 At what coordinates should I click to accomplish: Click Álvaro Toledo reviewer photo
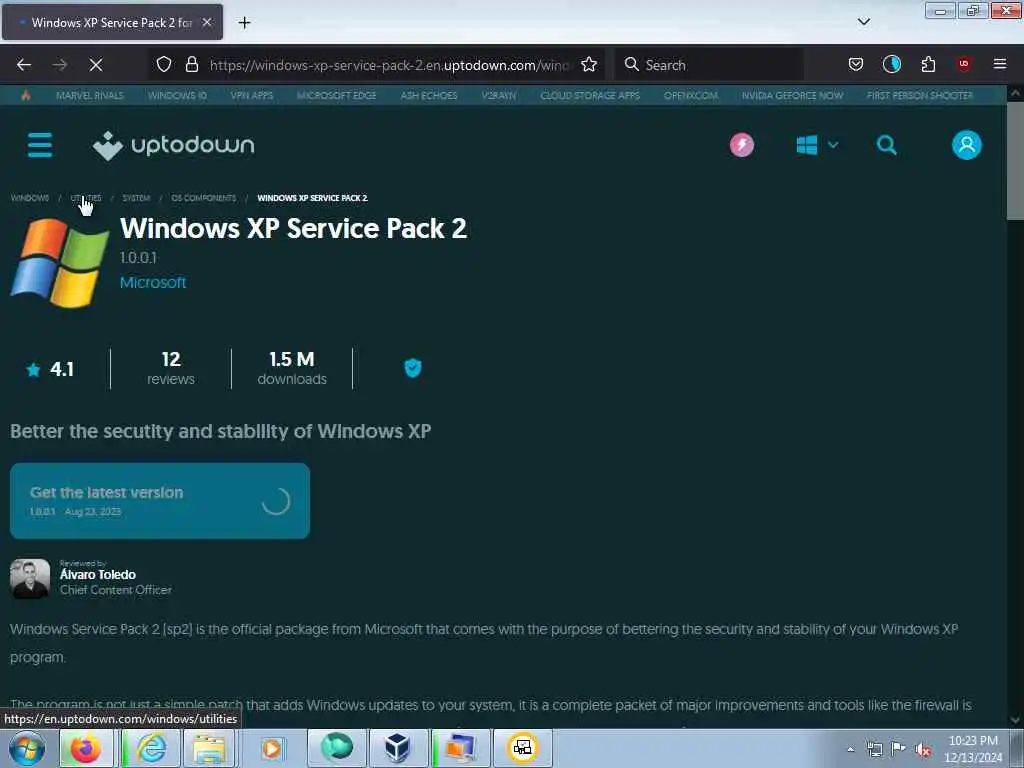point(30,579)
